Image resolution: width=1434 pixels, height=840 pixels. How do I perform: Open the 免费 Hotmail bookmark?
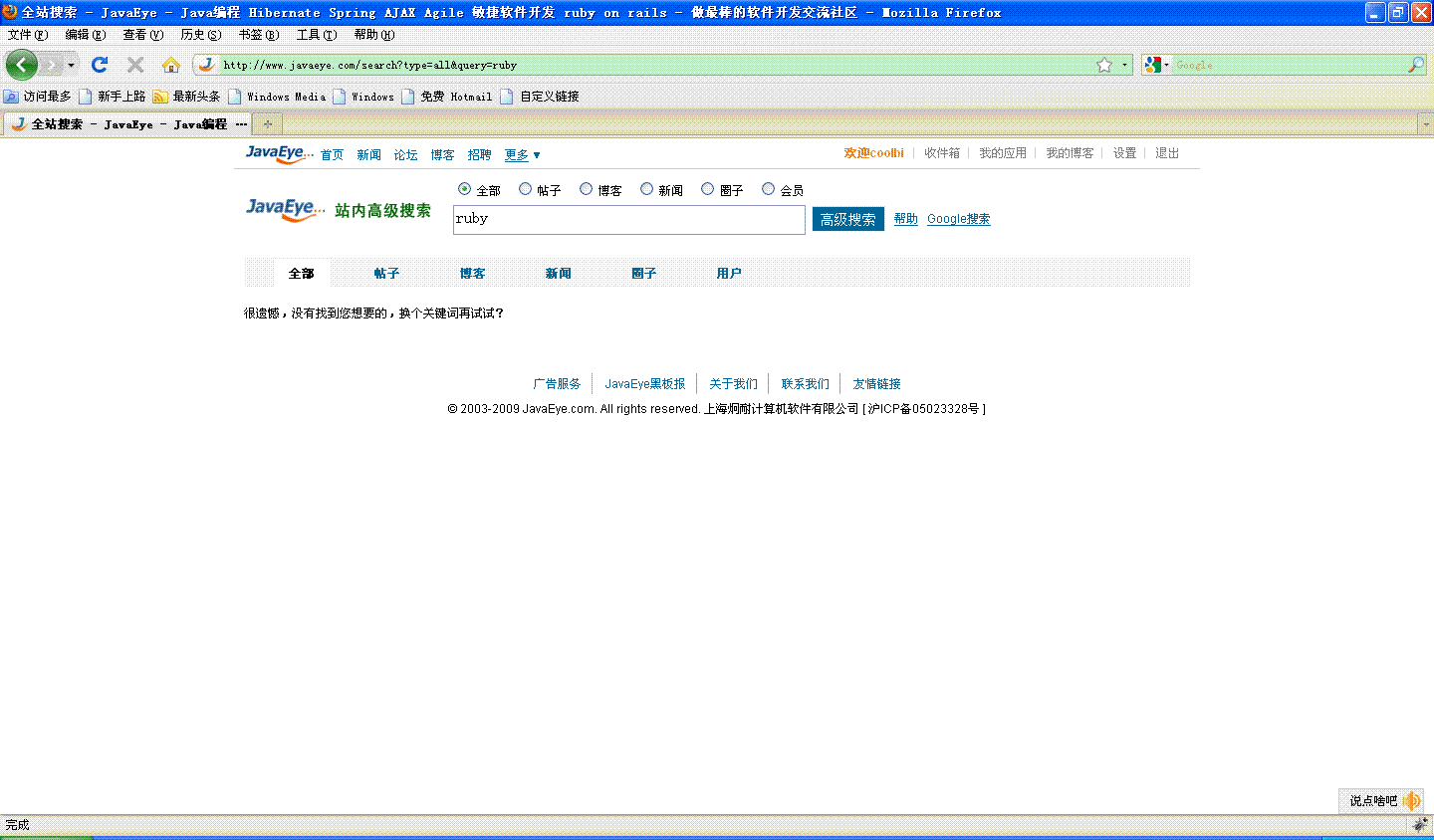(x=447, y=97)
